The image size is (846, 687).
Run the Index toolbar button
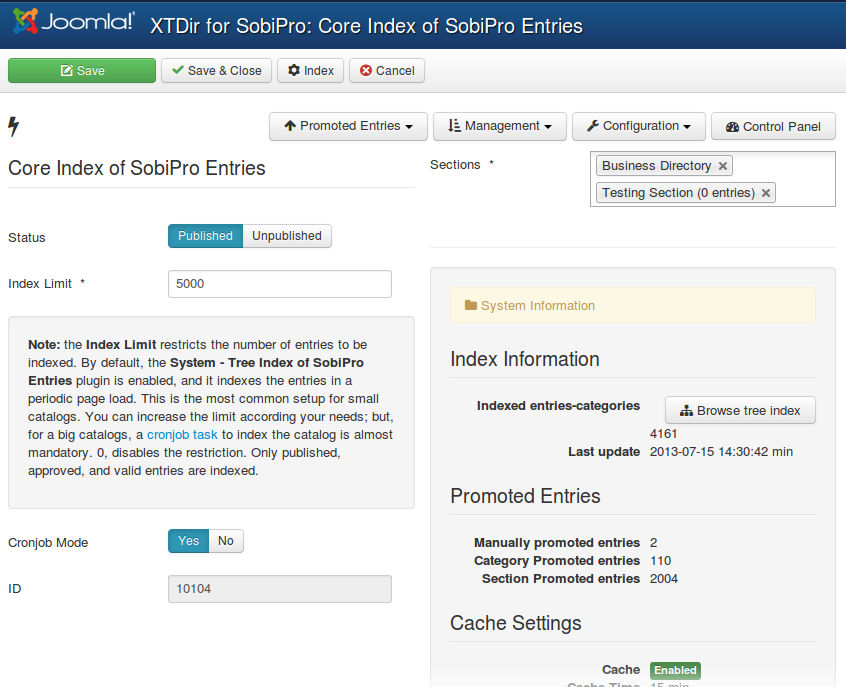[311, 71]
